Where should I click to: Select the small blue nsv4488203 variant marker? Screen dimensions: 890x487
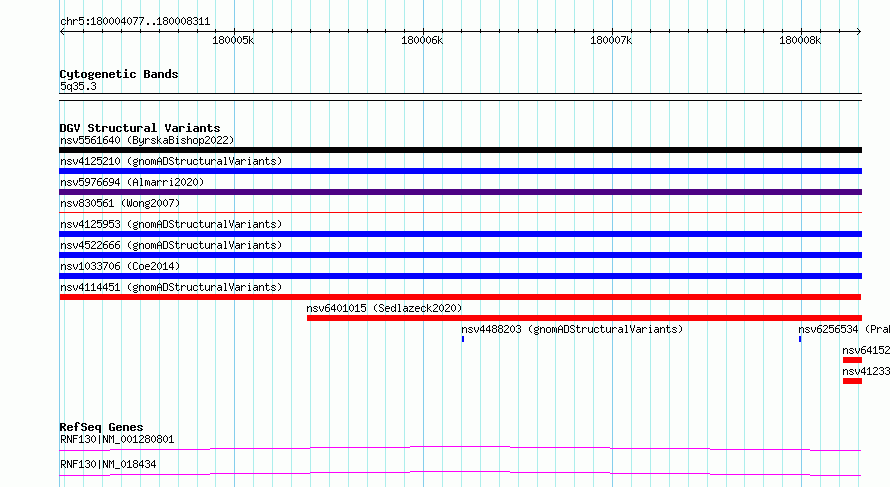click(x=463, y=339)
